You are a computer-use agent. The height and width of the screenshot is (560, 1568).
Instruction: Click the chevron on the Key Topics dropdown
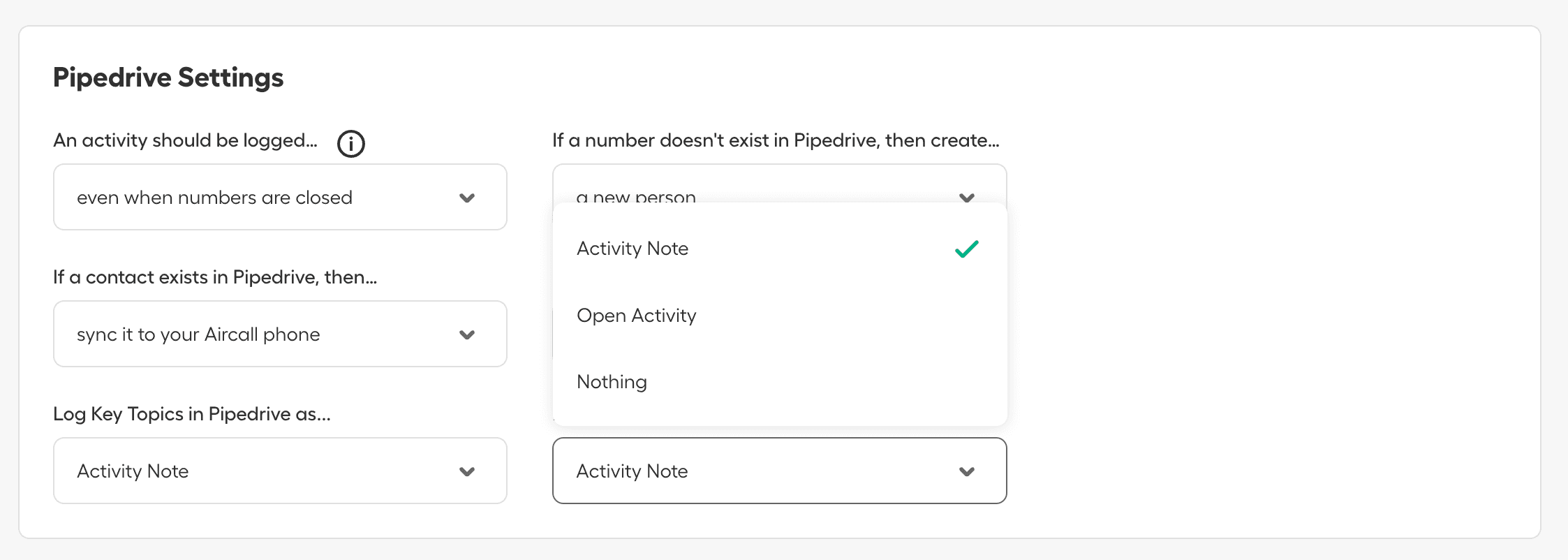click(x=467, y=471)
